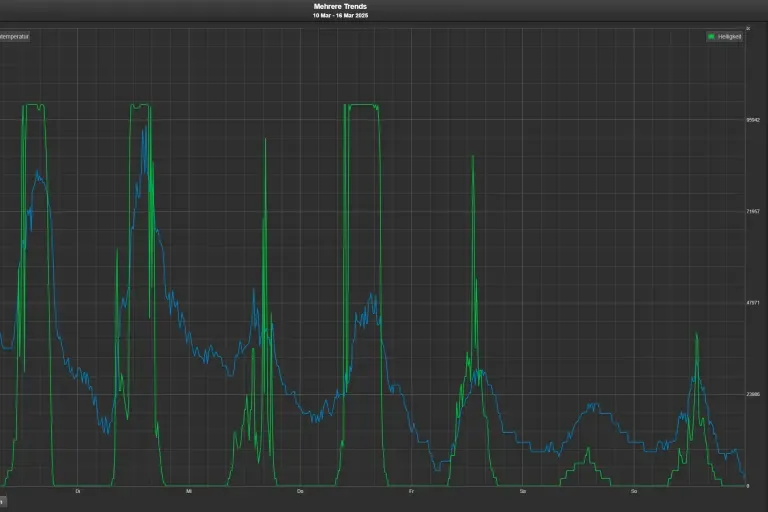768x512 pixels.
Task: Click the 95942 value on right axis
Action: click(753, 120)
